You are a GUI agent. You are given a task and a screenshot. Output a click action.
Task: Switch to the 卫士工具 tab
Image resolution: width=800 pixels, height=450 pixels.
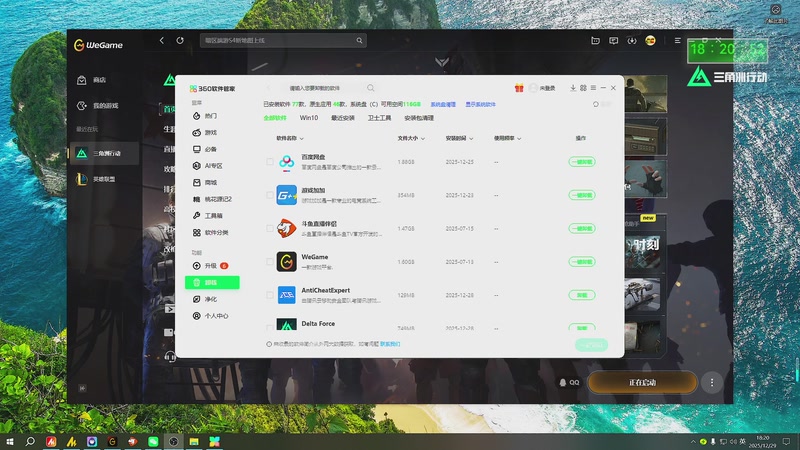point(380,118)
